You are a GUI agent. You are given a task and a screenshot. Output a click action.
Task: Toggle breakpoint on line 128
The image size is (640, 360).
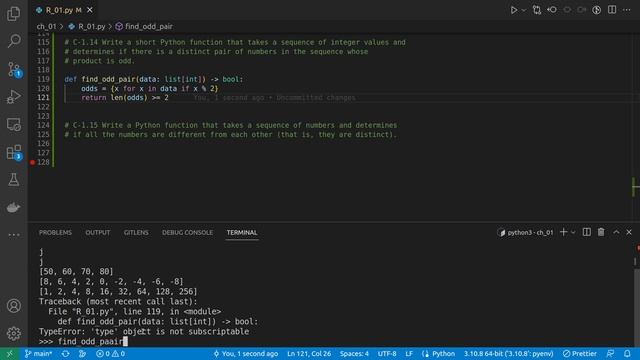(x=33, y=162)
